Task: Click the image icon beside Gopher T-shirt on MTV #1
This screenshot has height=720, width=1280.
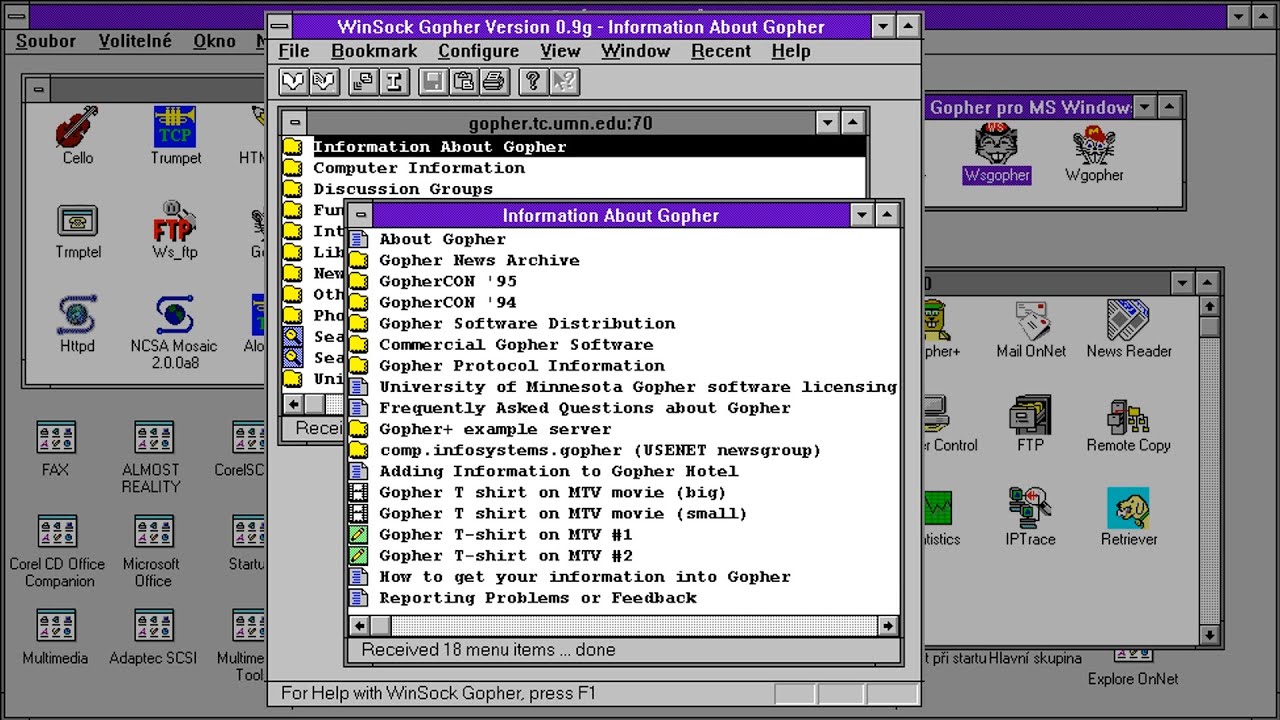Action: pyautogui.click(x=358, y=534)
